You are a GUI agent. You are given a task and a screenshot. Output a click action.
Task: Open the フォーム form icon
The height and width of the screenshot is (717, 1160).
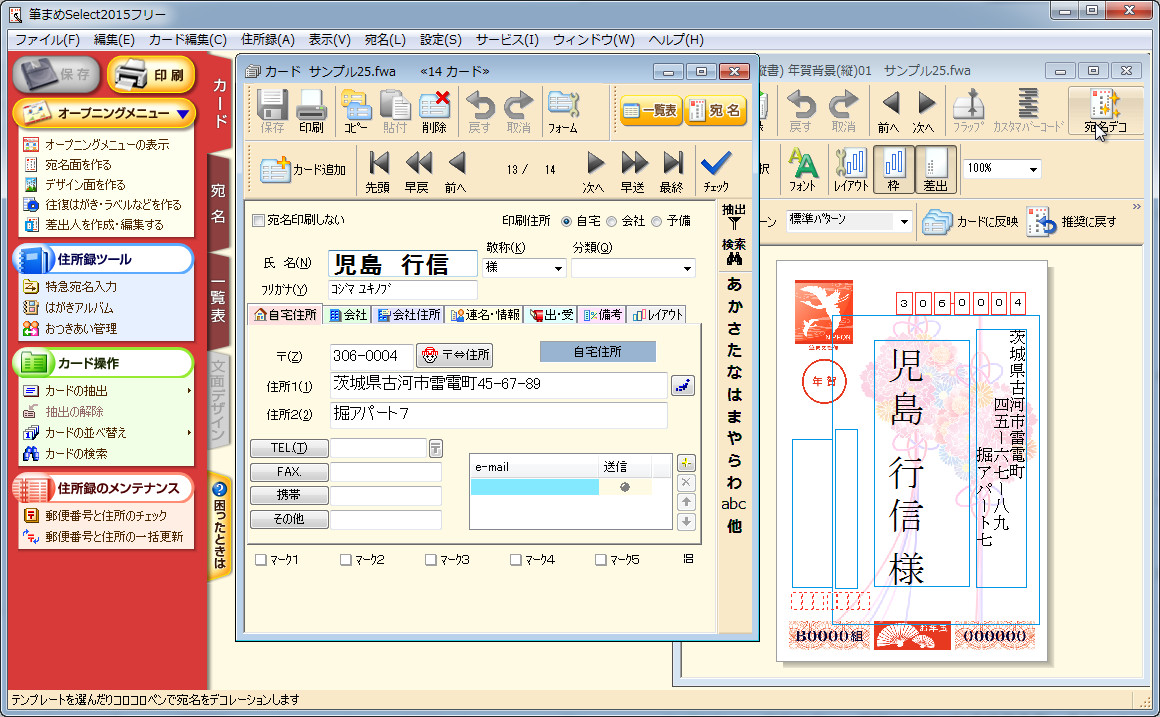pyautogui.click(x=563, y=111)
